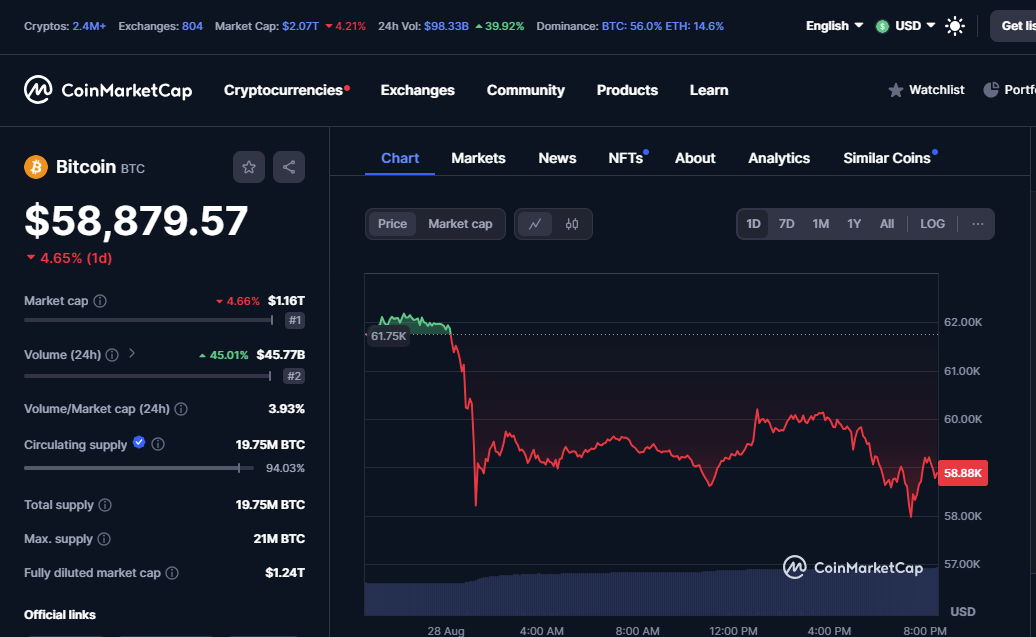Open Total supply info icon
Viewport: 1036px width, 637px height.
[x=105, y=506]
